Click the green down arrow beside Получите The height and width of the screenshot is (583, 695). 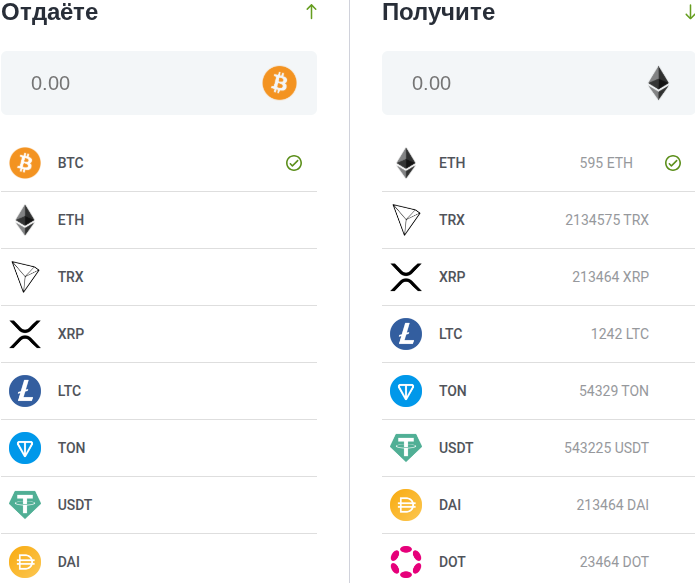[689, 12]
